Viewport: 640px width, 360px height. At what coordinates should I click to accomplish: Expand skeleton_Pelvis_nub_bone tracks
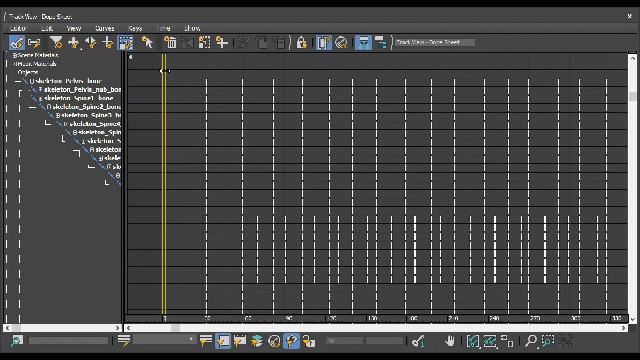tap(40, 89)
